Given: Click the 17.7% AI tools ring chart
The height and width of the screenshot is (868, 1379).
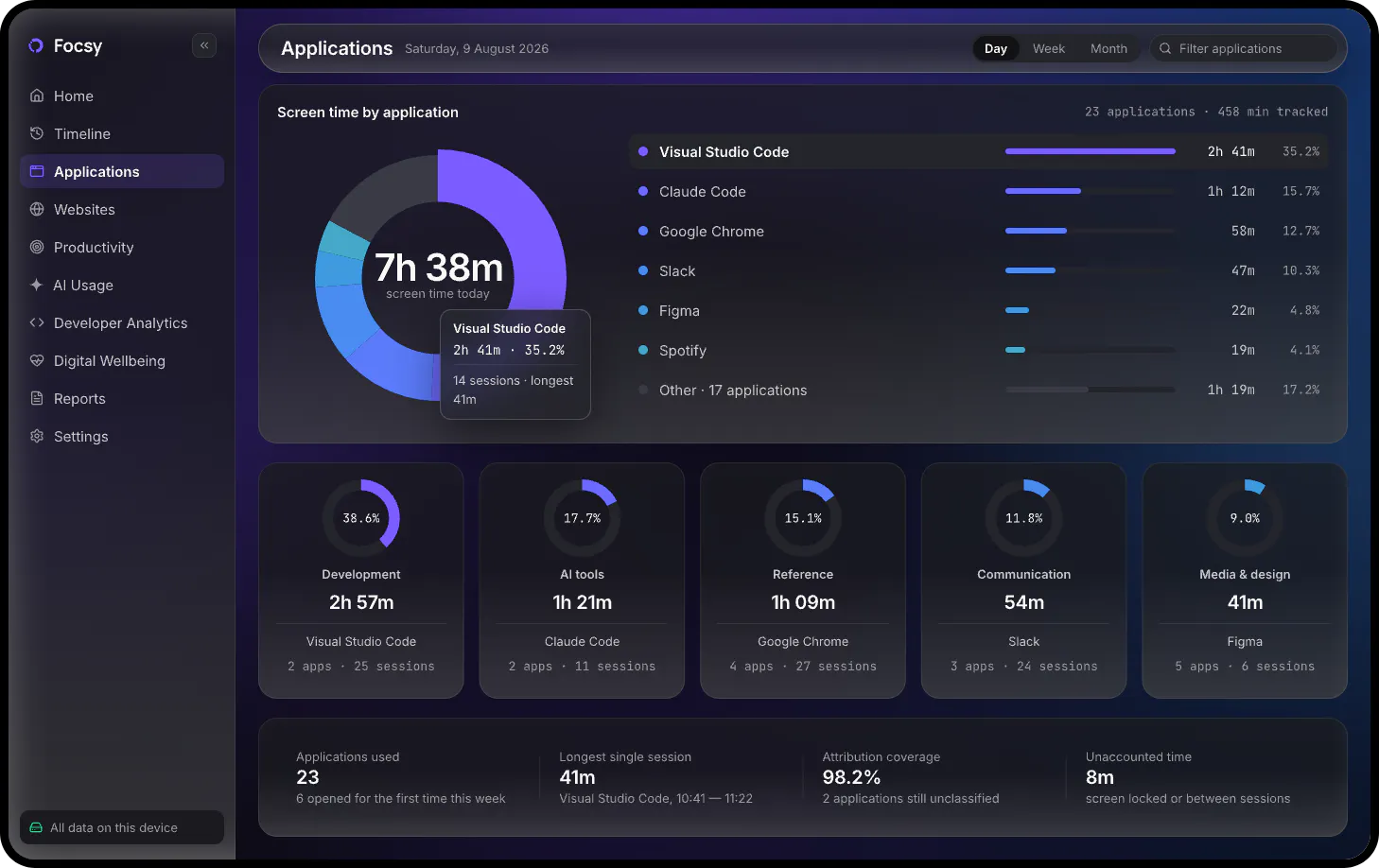Looking at the screenshot, I should pos(582,518).
